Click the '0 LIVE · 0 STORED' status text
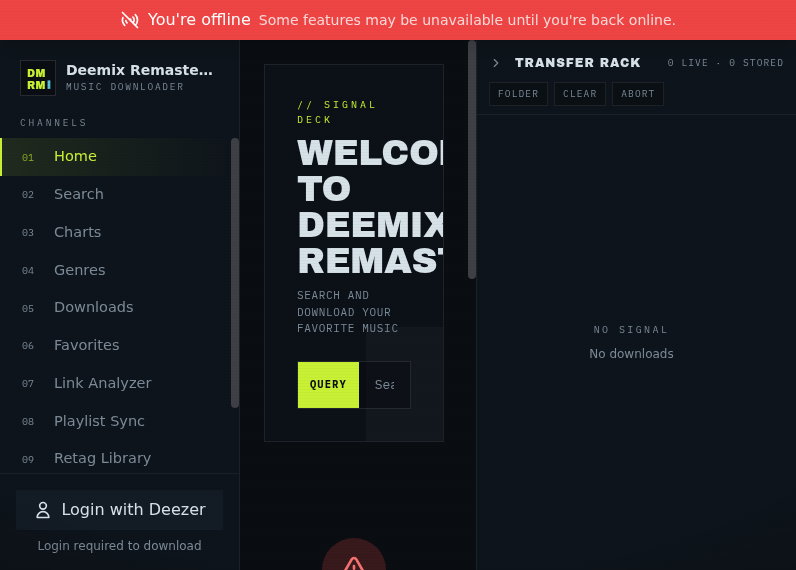The image size is (796, 570). pos(725,63)
